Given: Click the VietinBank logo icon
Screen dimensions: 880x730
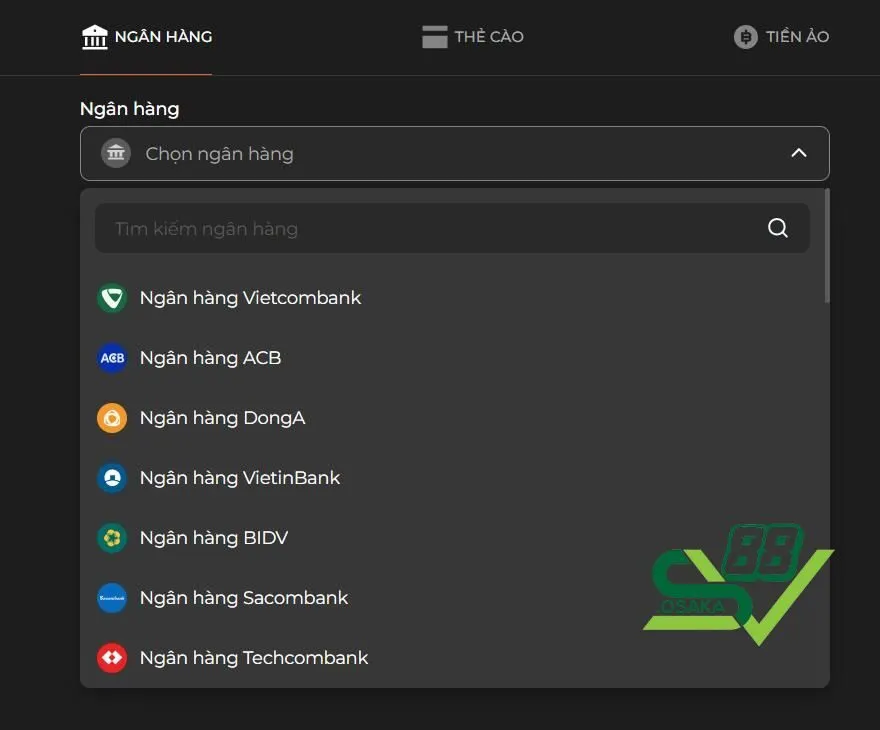Looking at the screenshot, I should point(112,478).
